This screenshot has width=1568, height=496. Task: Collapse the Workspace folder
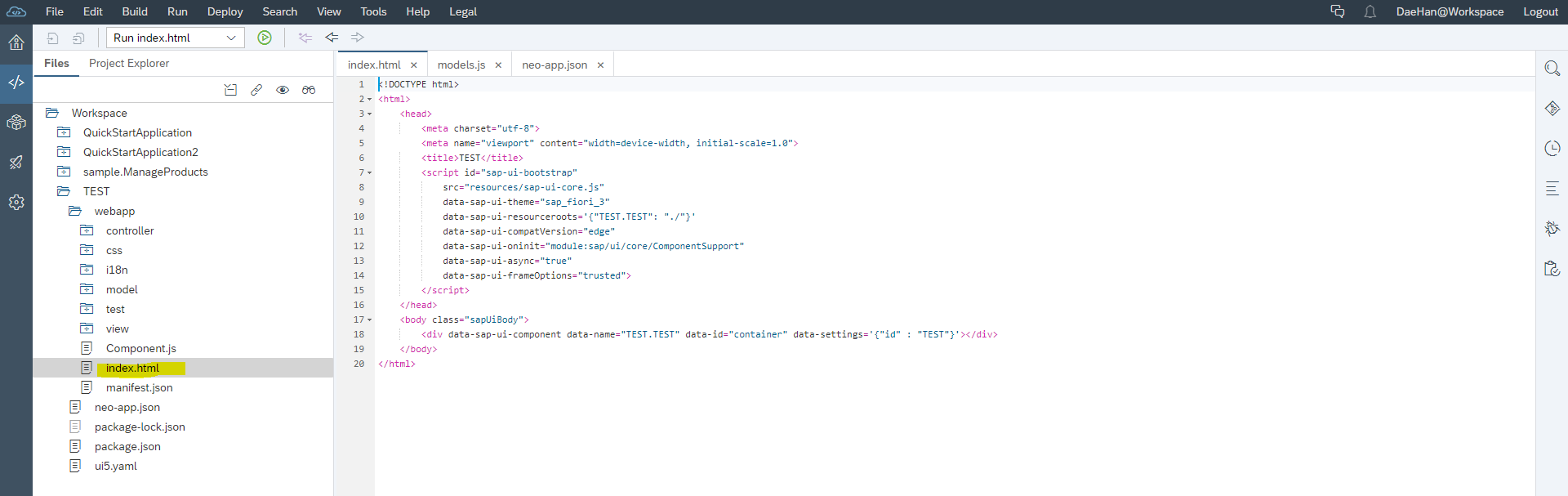[52, 113]
